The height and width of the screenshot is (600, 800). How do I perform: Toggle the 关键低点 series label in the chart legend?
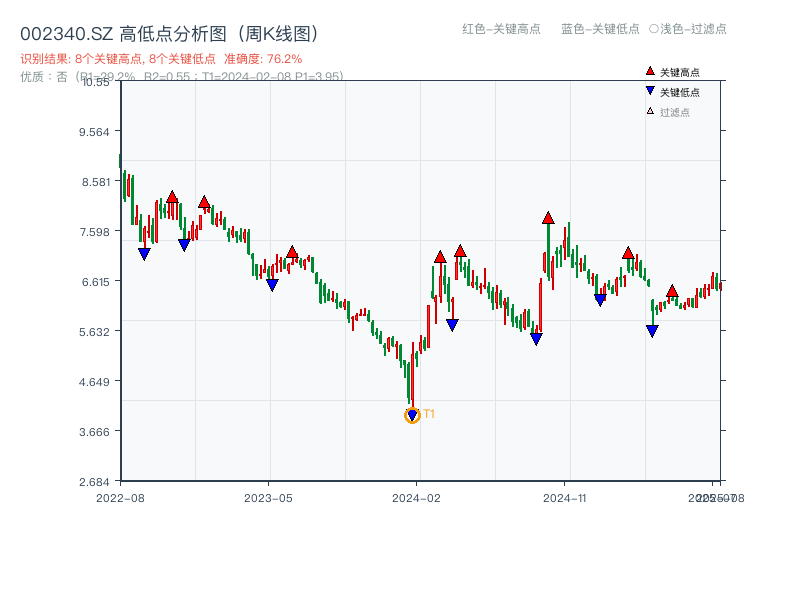(x=680, y=92)
